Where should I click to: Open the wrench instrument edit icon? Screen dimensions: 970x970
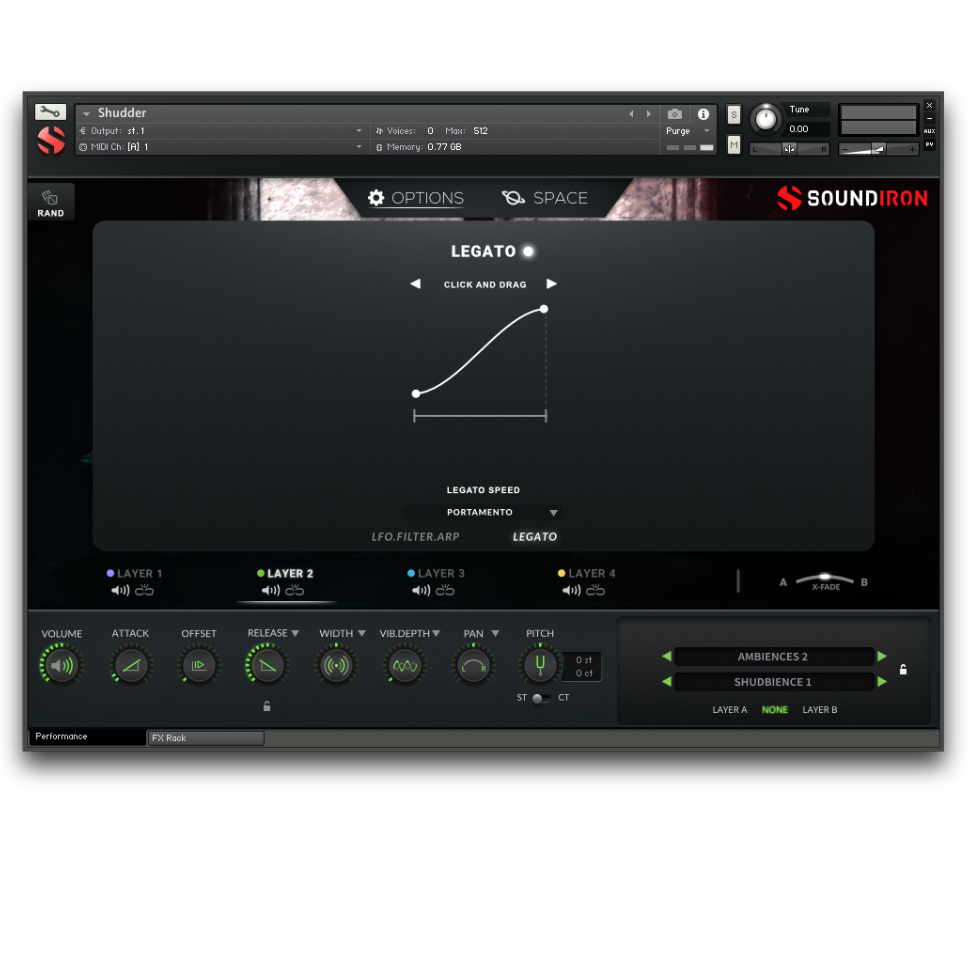click(x=50, y=112)
